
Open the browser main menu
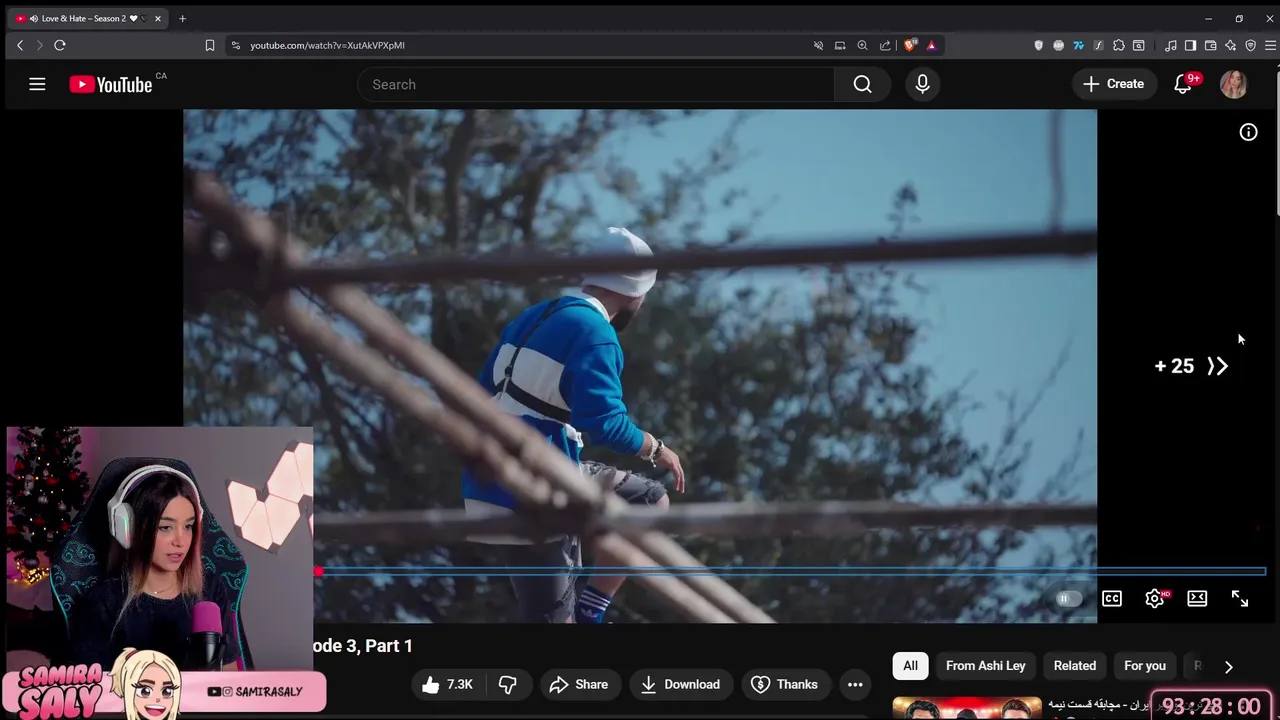coord(1270,45)
